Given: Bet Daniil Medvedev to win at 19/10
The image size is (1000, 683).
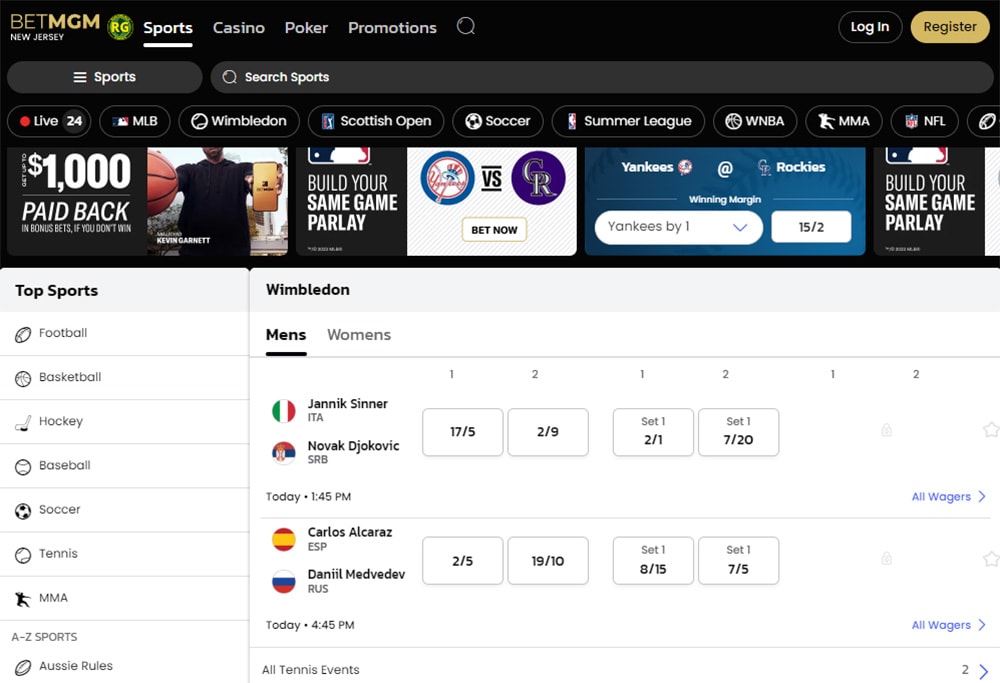Looking at the screenshot, I should click(x=548, y=561).
